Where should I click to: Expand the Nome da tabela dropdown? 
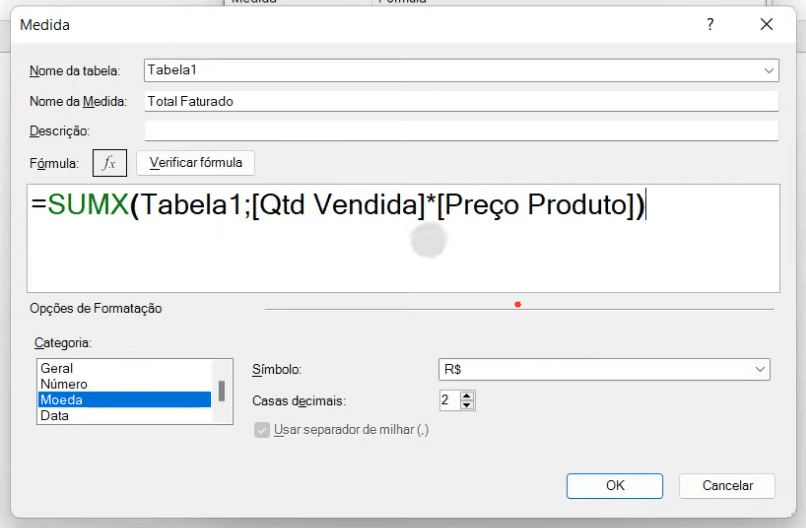(768, 70)
